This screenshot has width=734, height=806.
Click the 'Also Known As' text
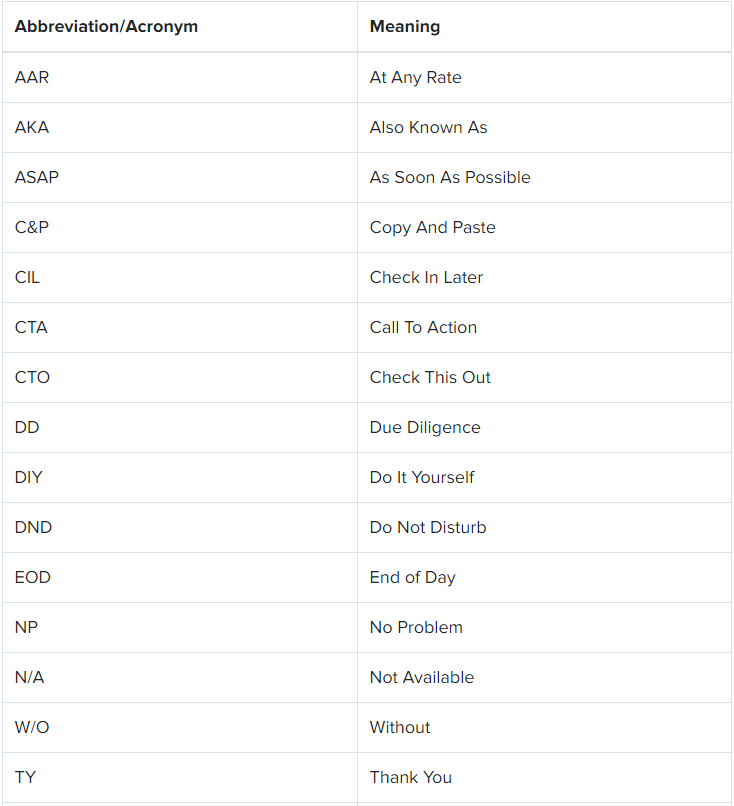[428, 127]
